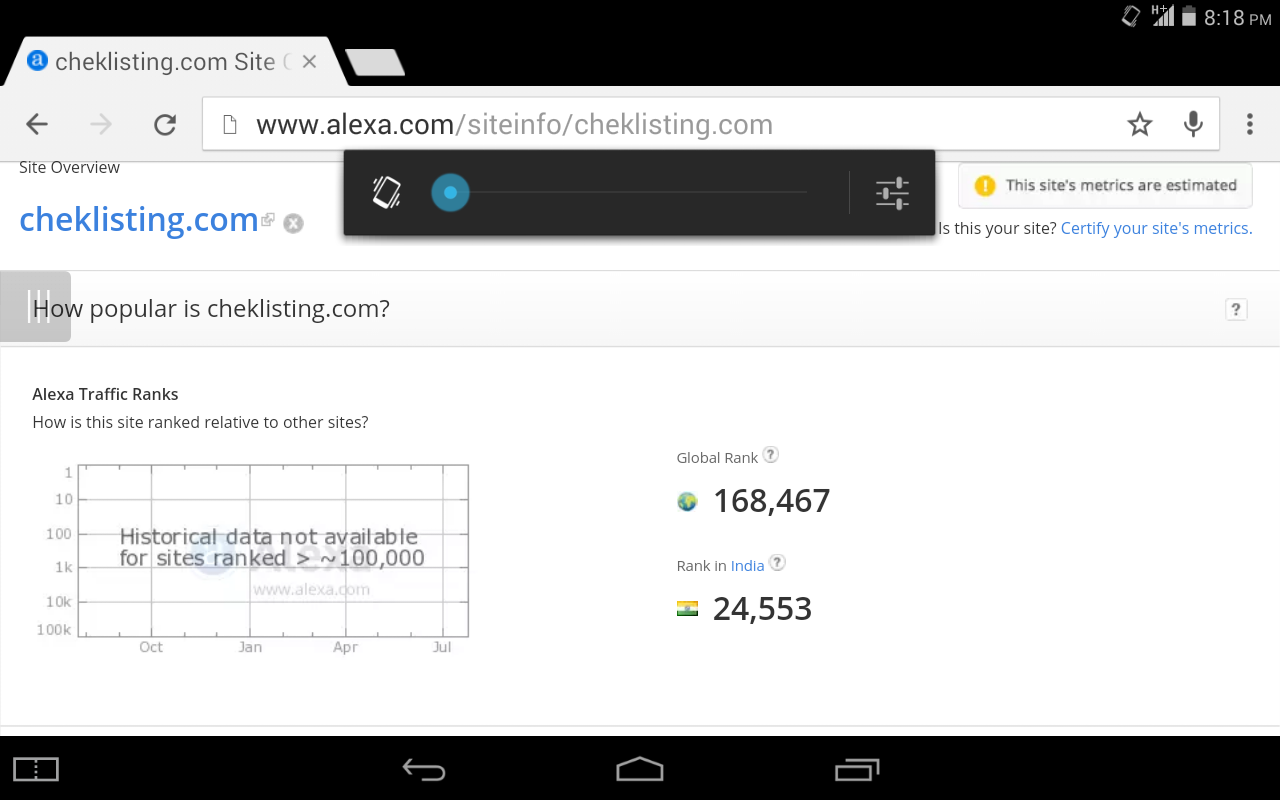Open the cheklisting.com site link
This screenshot has height=800, width=1280.
click(x=139, y=219)
